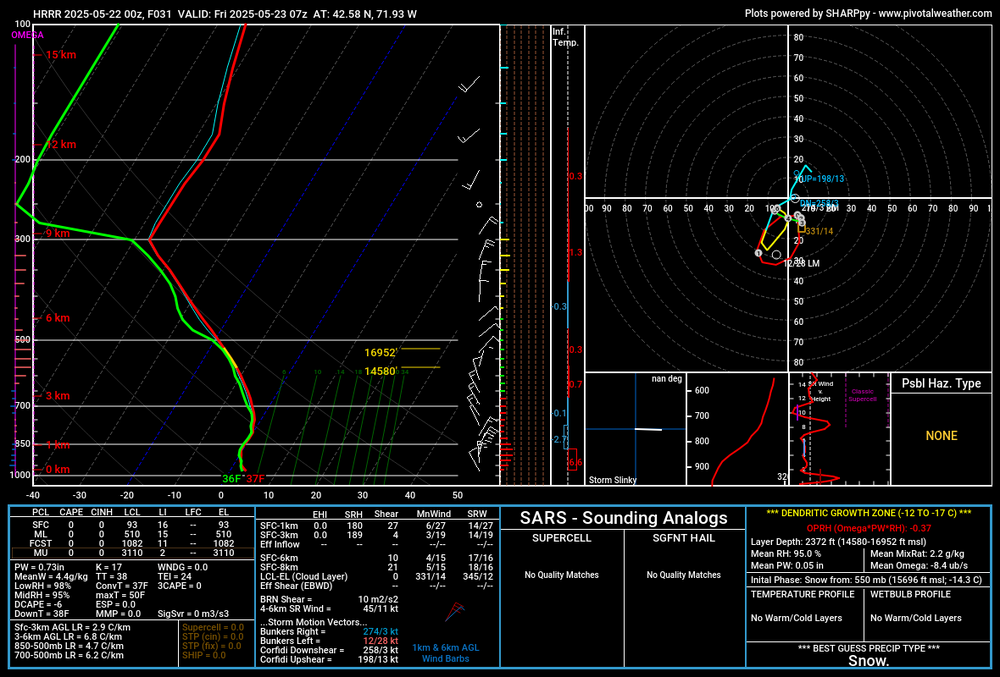The height and width of the screenshot is (677, 1000).
Task: Click the Storm Slinky panel label
Action: [x=612, y=480]
